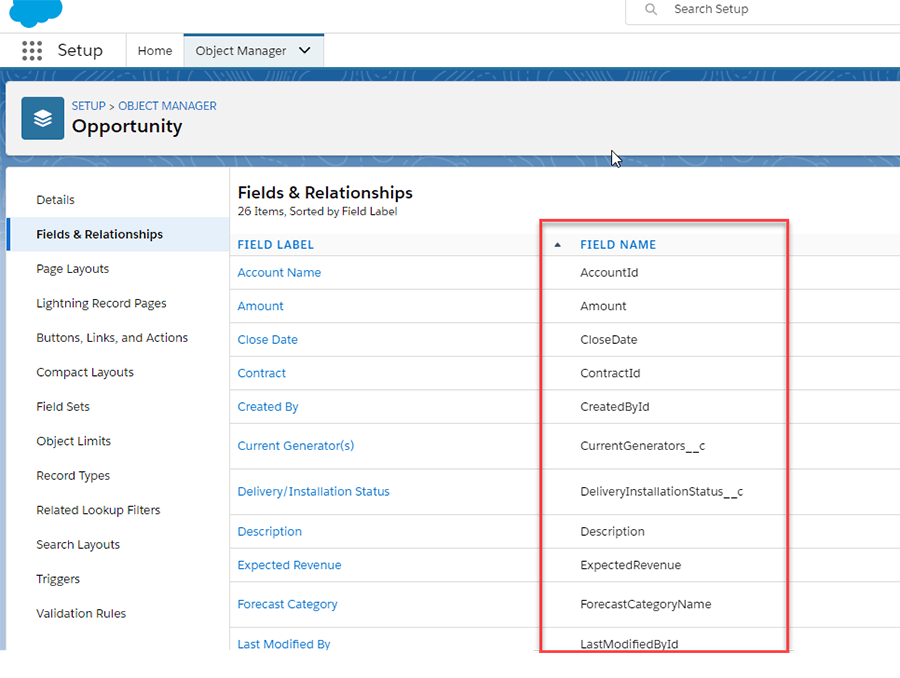Viewport: 900px width, 678px height.
Task: Click the Setup app name label
Action: [x=80, y=51]
